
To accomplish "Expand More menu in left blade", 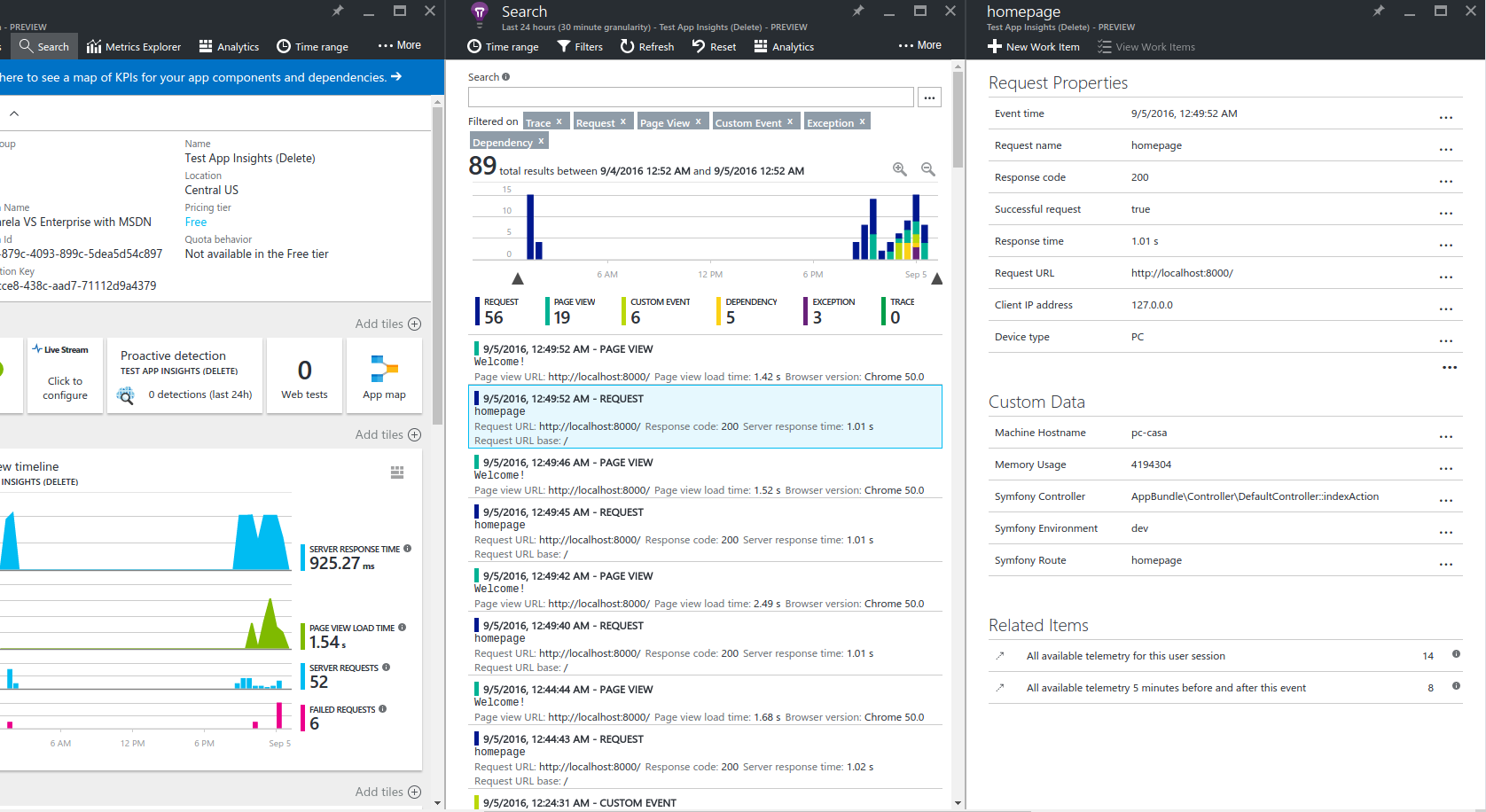I will tap(400, 45).
